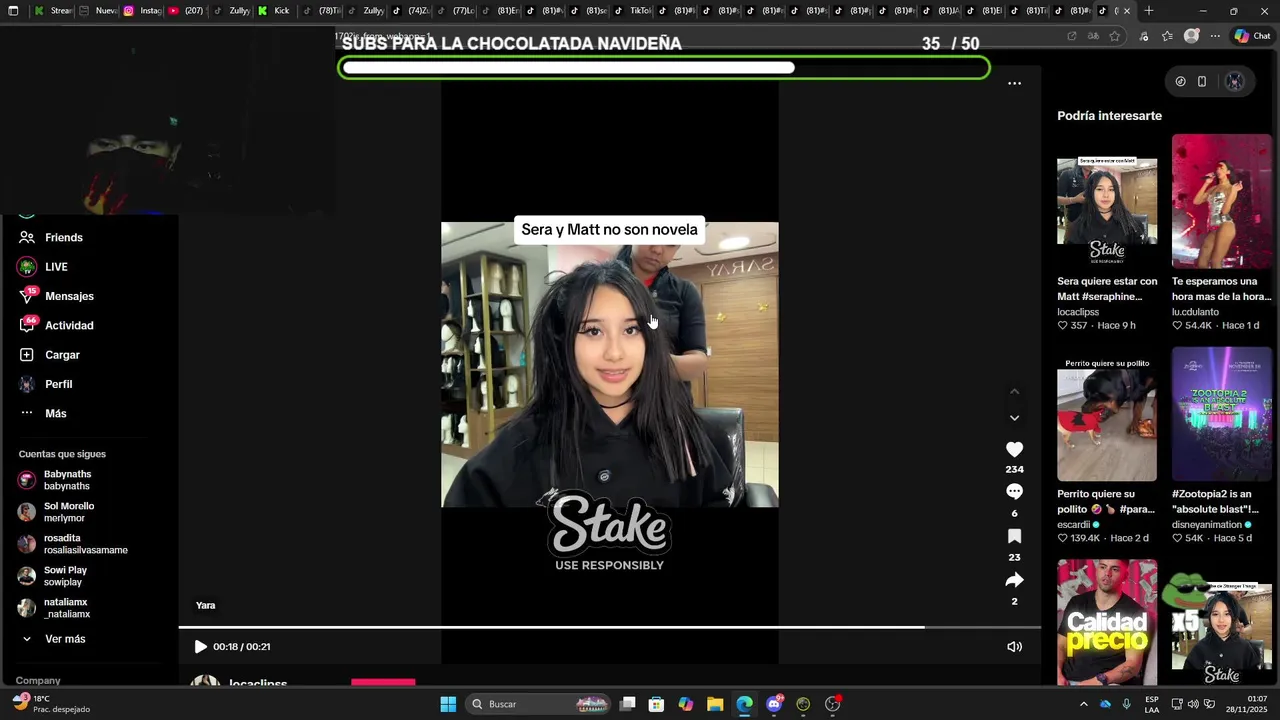Switch to the Instagram browser tab
The height and width of the screenshot is (720, 1280).
(142, 11)
